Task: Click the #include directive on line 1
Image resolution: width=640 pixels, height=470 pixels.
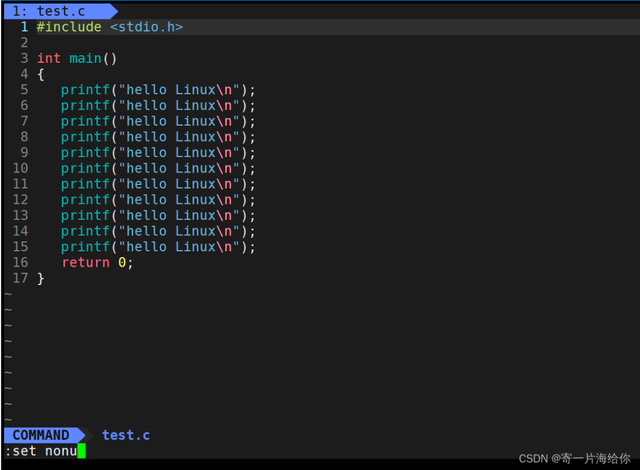Action: point(69,27)
